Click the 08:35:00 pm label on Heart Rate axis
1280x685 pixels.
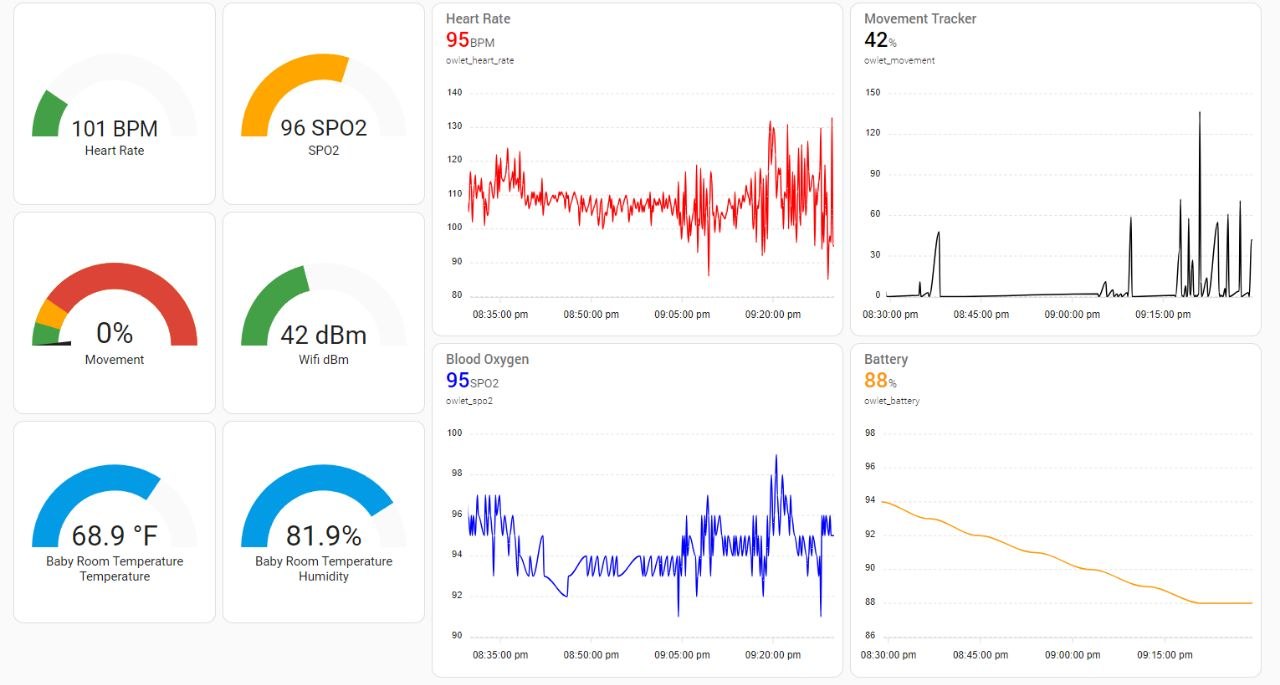(x=499, y=314)
